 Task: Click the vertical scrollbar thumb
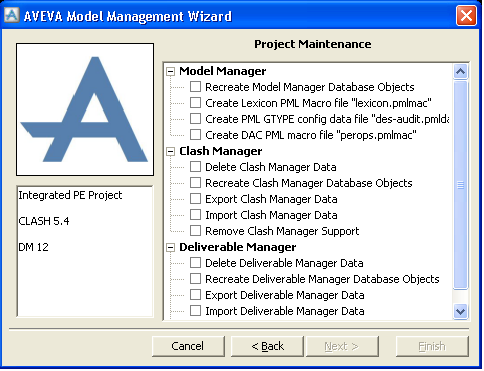[x=460, y=185]
